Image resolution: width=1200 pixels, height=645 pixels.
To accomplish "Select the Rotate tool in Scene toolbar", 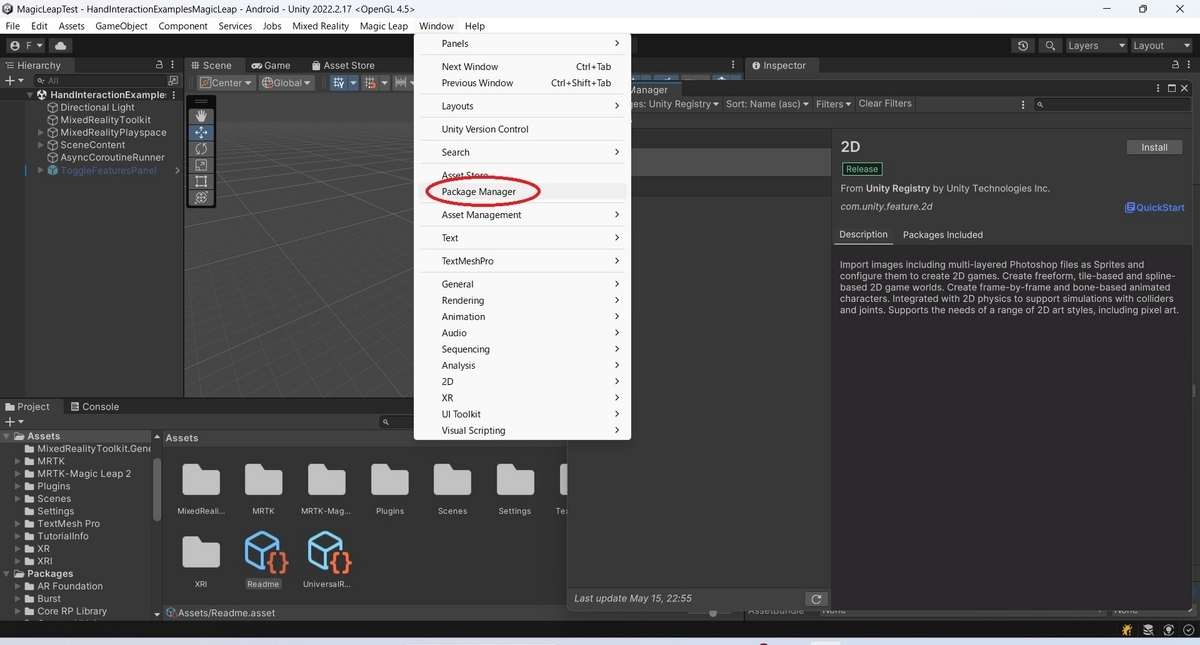I will coord(201,148).
